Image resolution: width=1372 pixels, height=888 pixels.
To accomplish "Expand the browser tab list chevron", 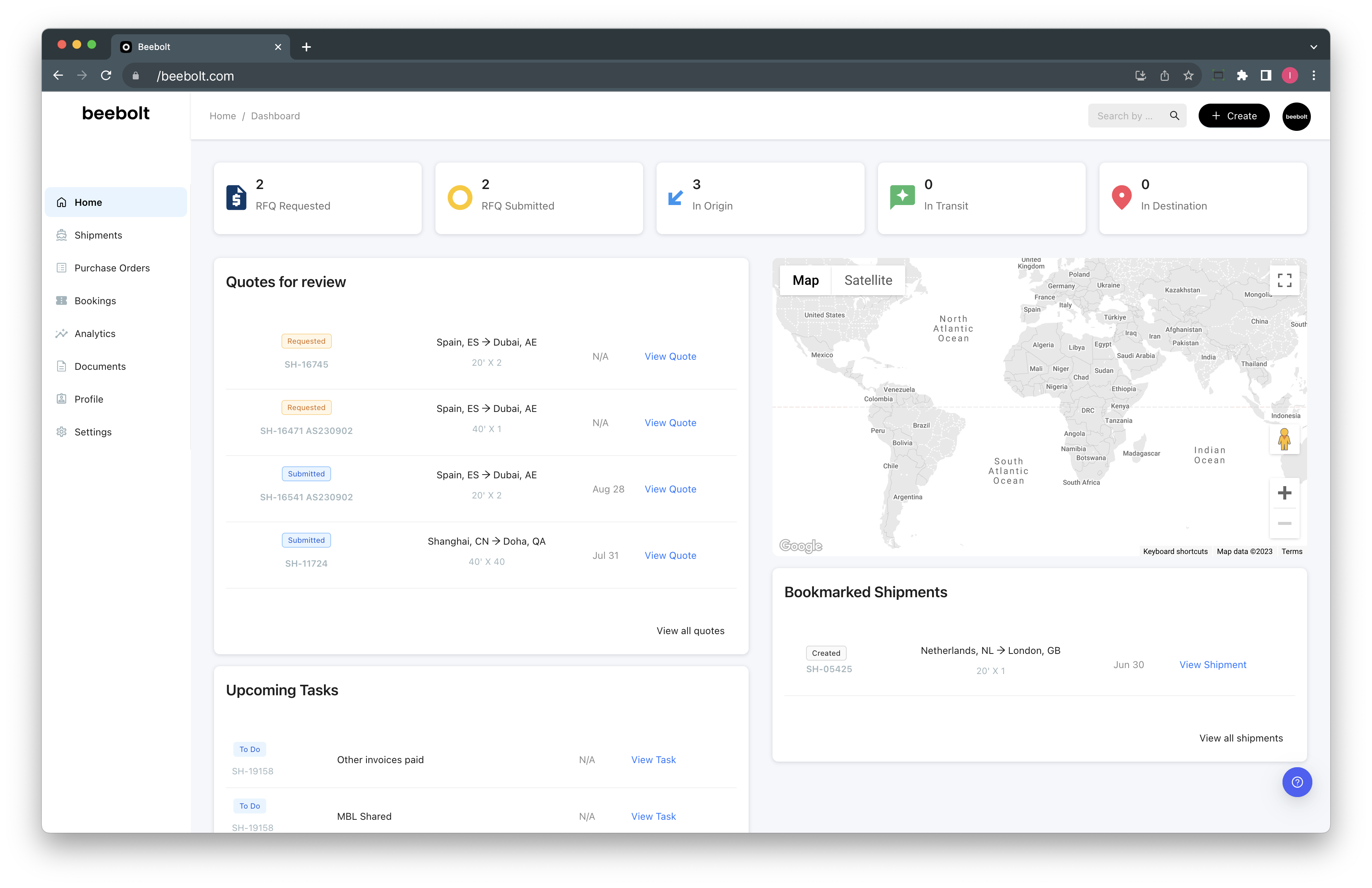I will [x=1313, y=47].
